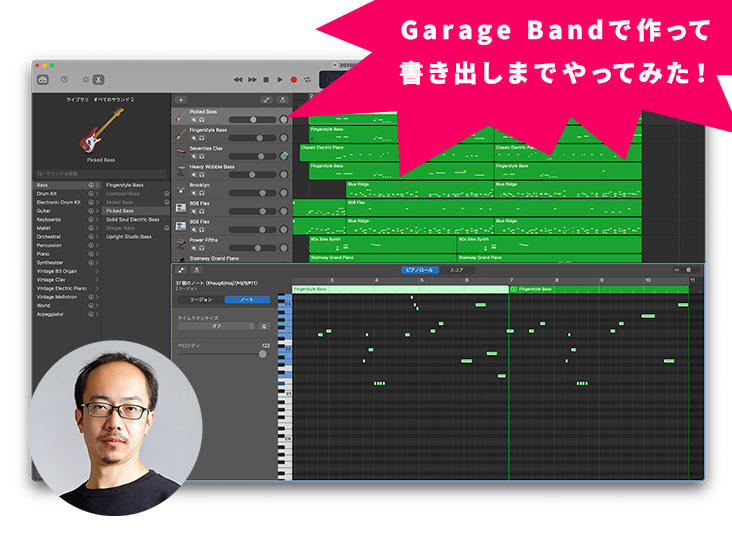
Task: Solo the Seventies Clav track
Action: tap(202, 156)
